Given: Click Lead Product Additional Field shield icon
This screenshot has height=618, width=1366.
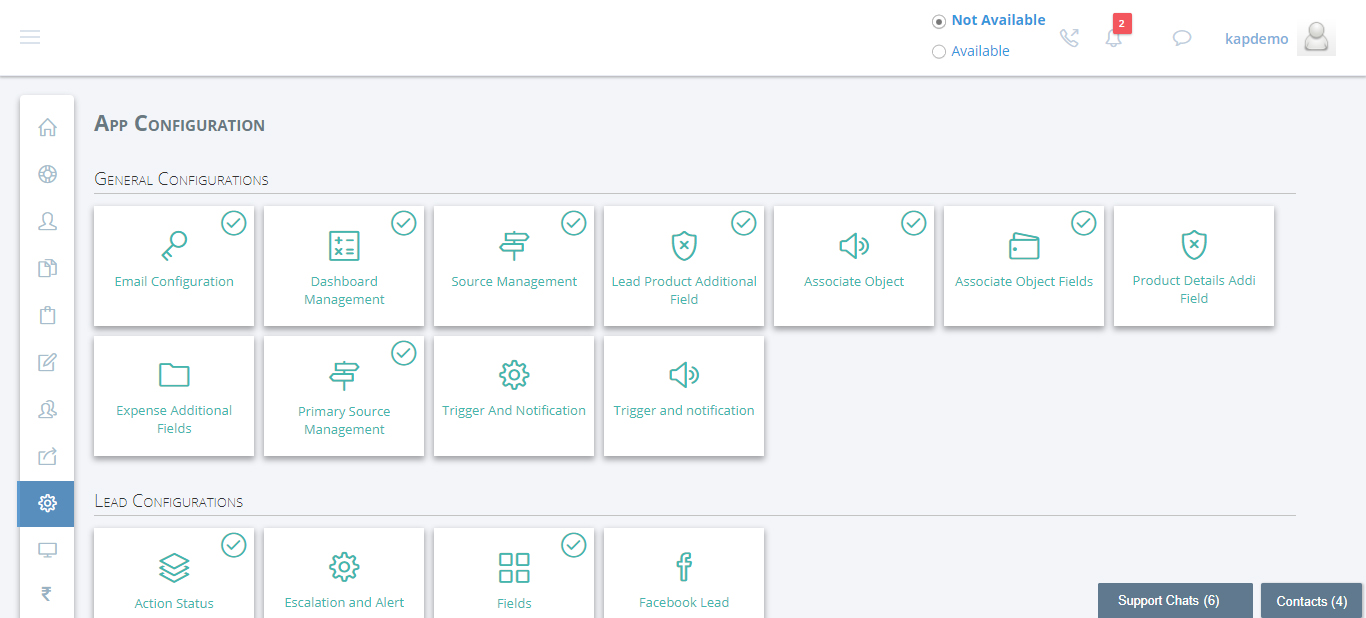Looking at the screenshot, I should click(684, 246).
